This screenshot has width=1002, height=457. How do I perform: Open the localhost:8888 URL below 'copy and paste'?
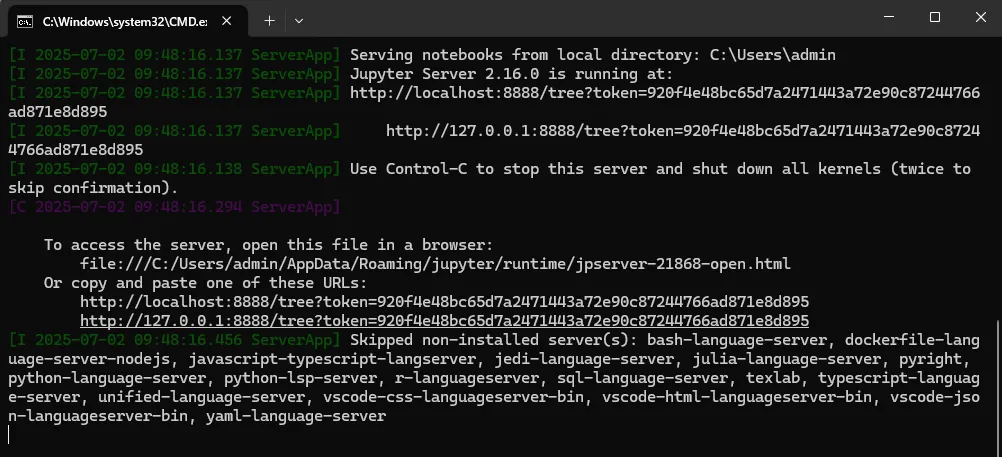pos(445,302)
